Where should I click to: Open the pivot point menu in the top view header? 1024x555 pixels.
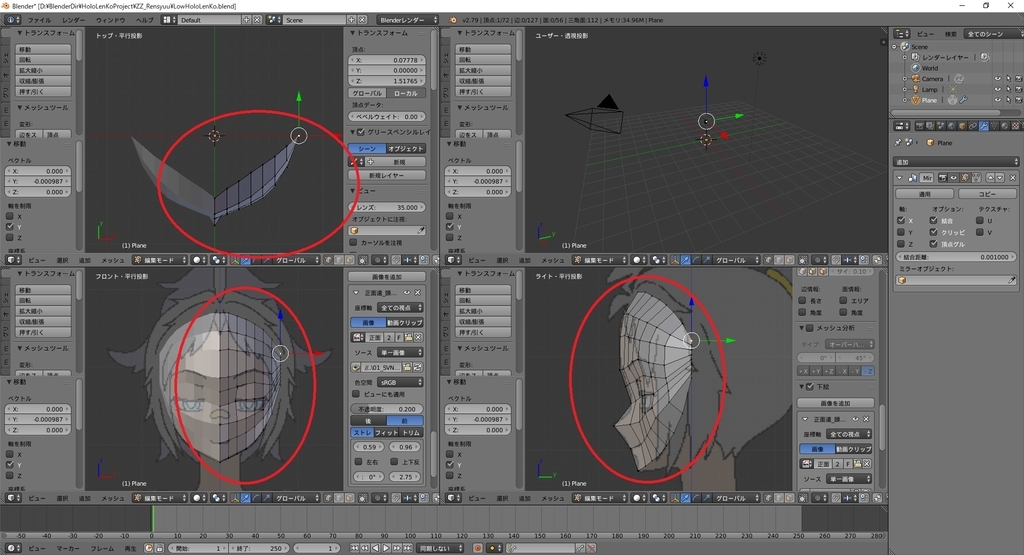point(219,260)
